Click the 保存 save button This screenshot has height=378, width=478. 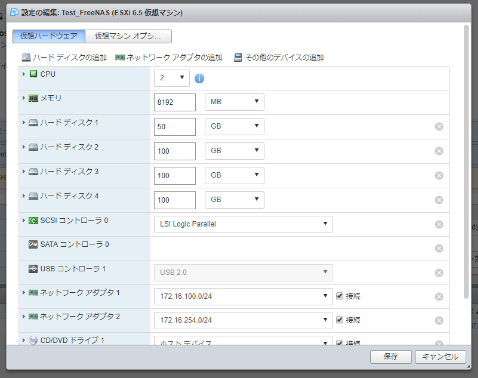pos(391,357)
